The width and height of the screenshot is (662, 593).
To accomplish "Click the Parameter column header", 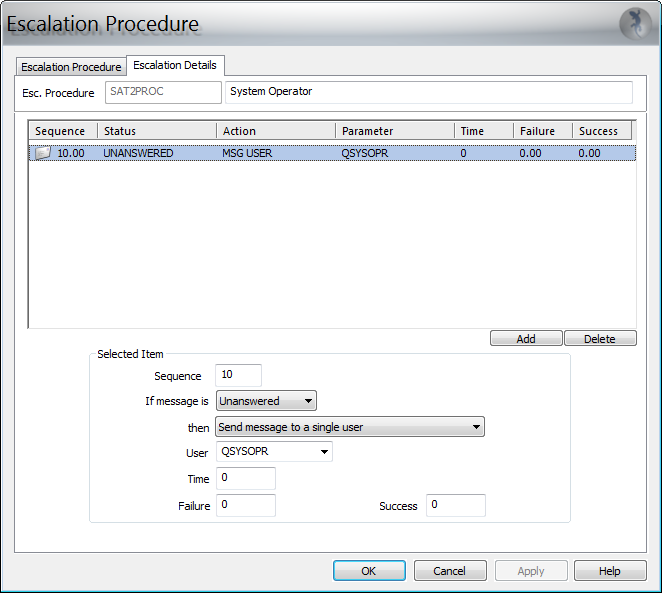I will click(x=394, y=131).
